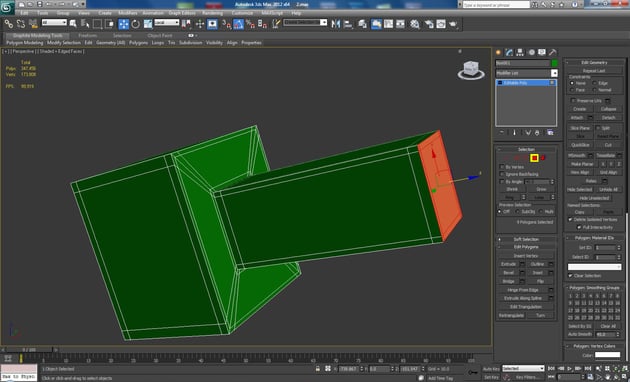Click the Bind to Space Warp icon
Image resolution: width=630 pixels, height=382 pixels.
(x=33, y=24)
